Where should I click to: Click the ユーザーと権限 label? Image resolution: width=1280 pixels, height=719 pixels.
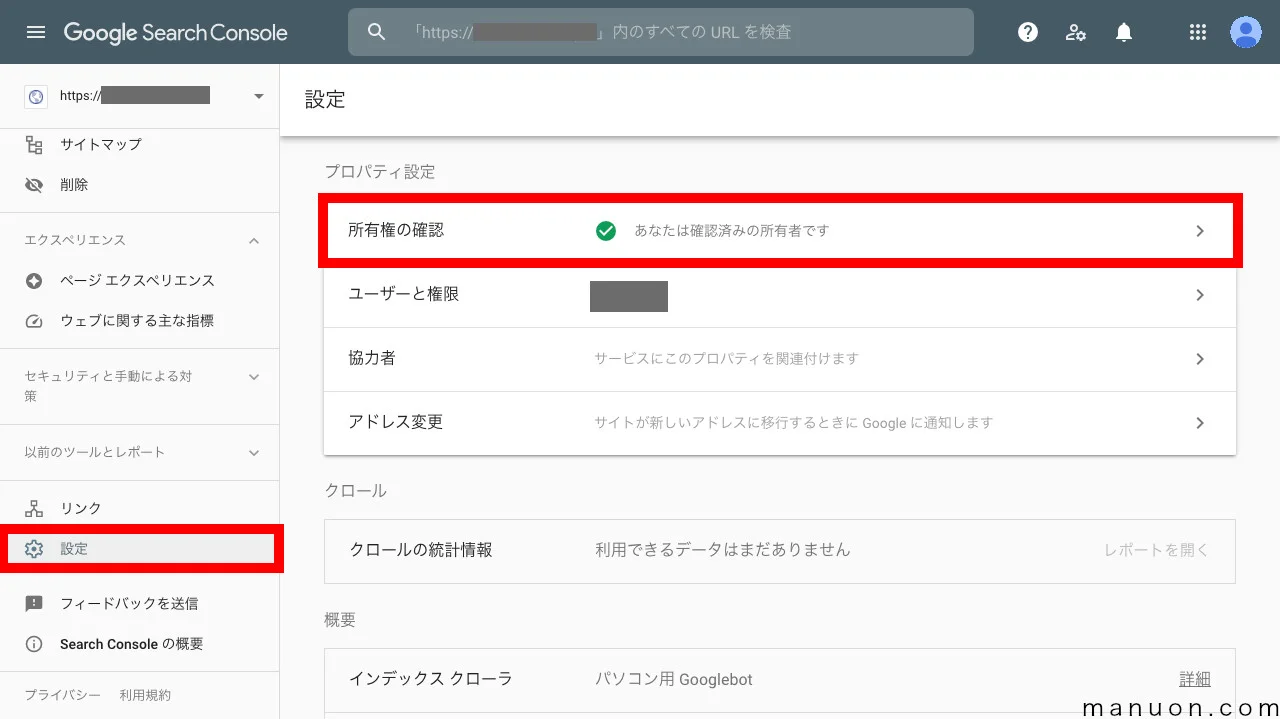coord(404,294)
